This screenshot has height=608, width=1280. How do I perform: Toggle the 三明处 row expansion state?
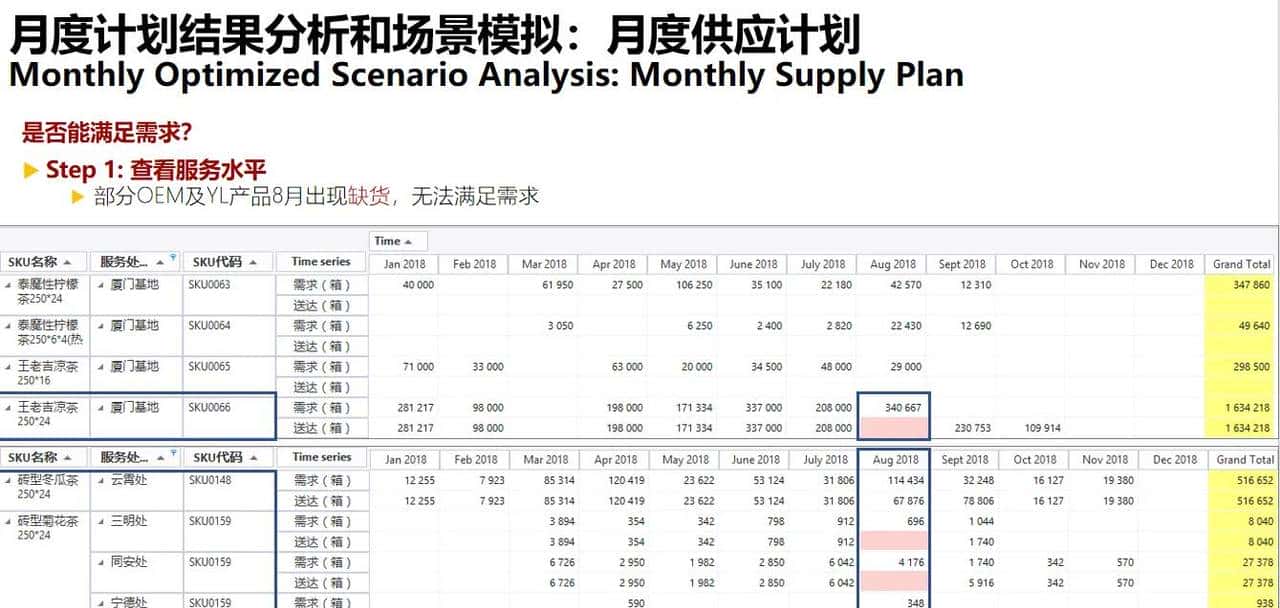[x=101, y=520]
